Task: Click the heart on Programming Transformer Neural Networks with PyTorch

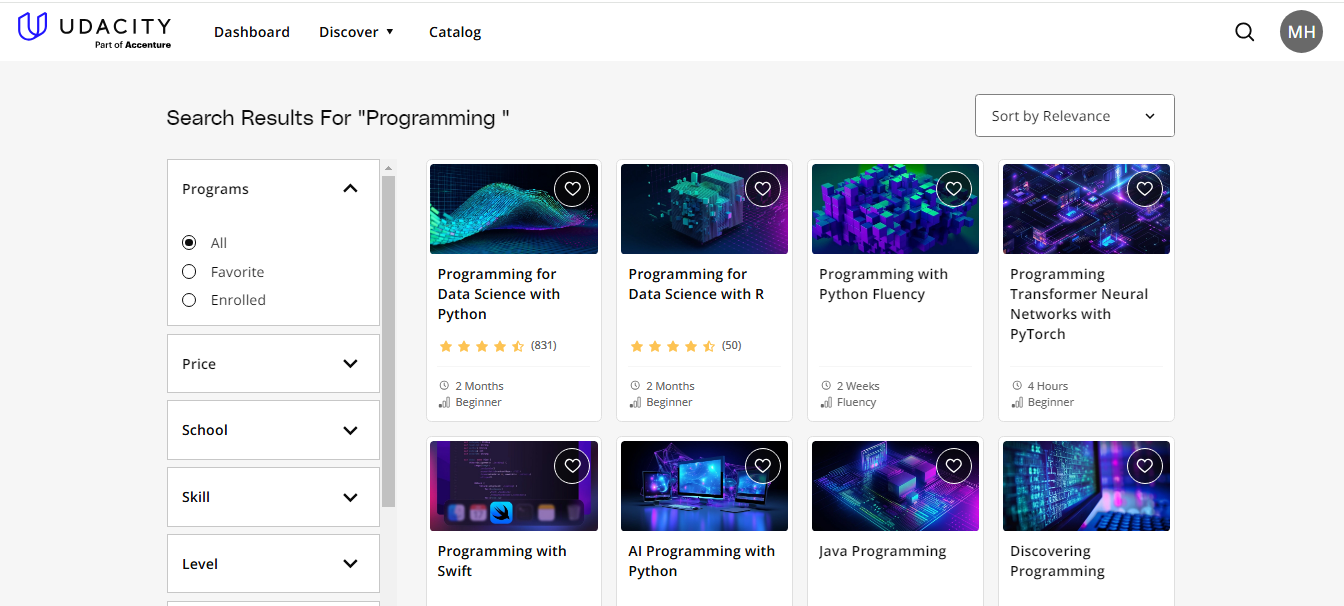Action: [1144, 188]
